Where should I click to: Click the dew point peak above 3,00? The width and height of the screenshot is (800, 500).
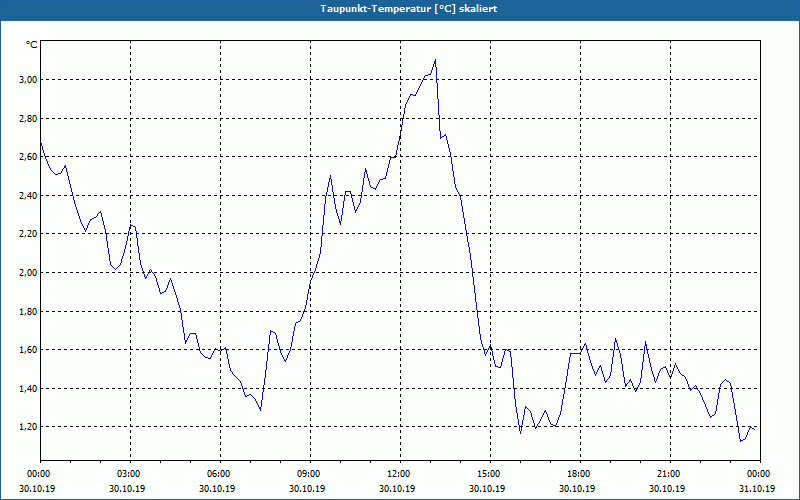435,60
